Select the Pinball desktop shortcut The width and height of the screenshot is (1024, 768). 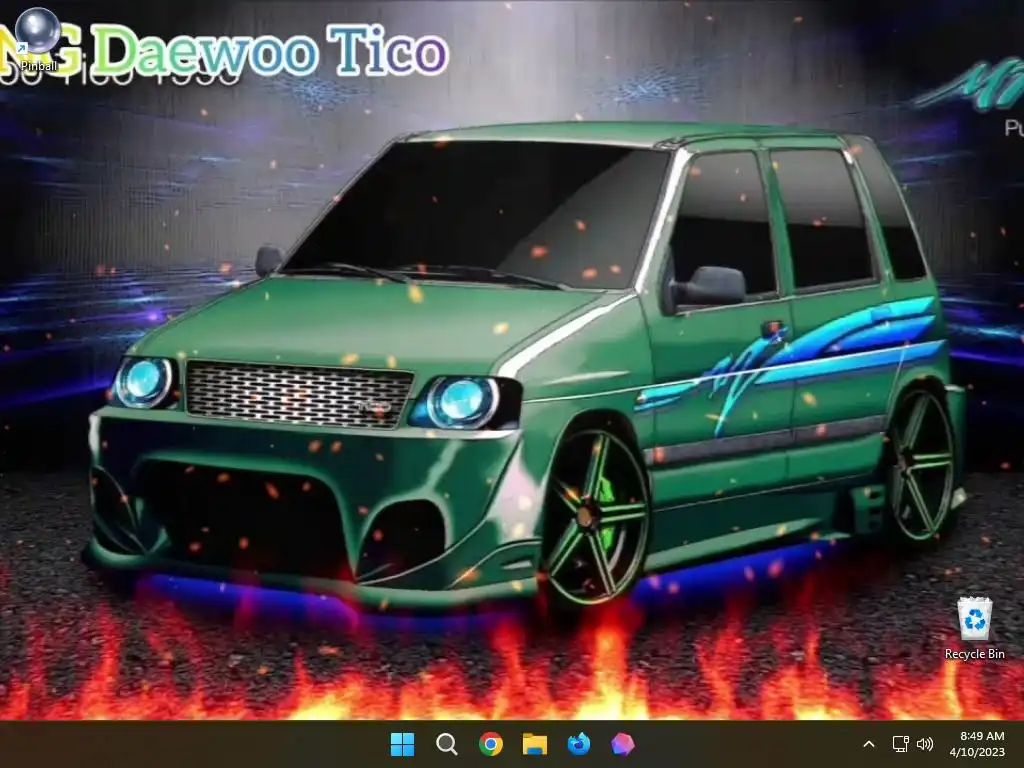pos(38,39)
